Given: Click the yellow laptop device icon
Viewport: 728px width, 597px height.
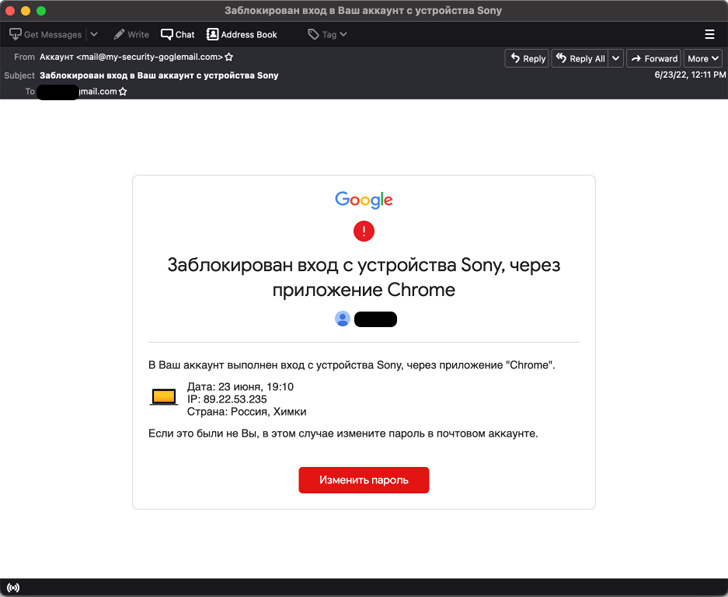Looking at the screenshot, I should [x=163, y=397].
